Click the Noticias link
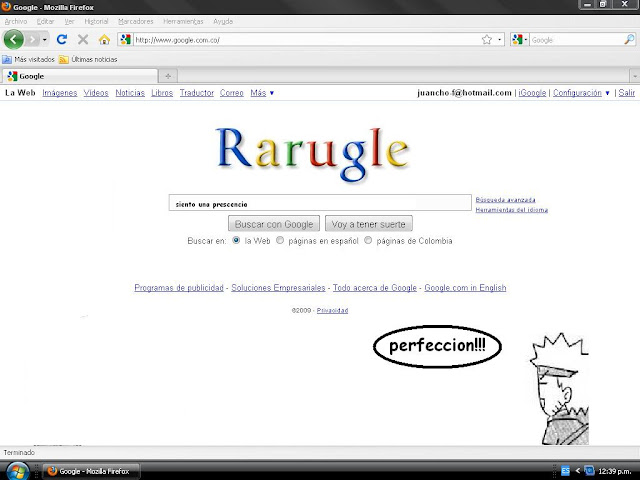The height and width of the screenshot is (480, 640). coord(130,93)
